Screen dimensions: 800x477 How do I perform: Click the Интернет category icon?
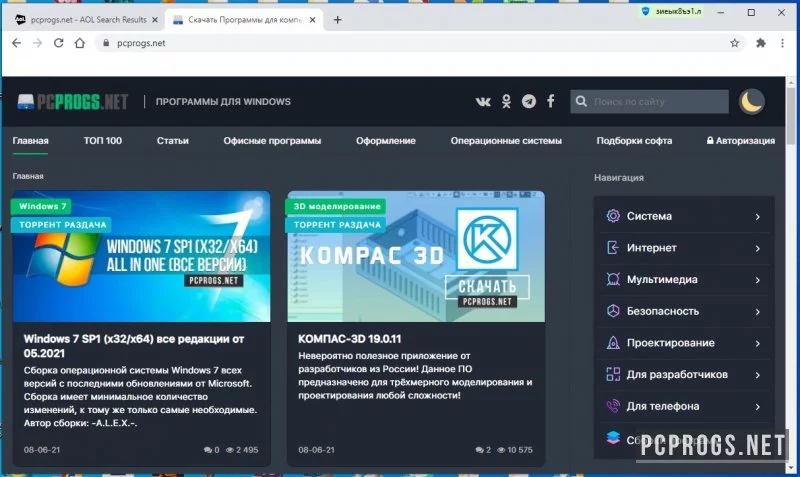coord(613,247)
